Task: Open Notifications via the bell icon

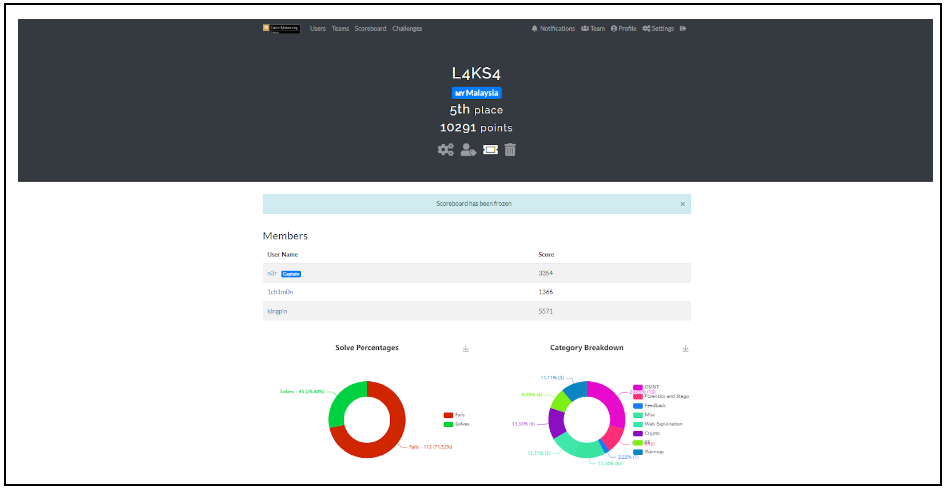Action: (x=535, y=29)
